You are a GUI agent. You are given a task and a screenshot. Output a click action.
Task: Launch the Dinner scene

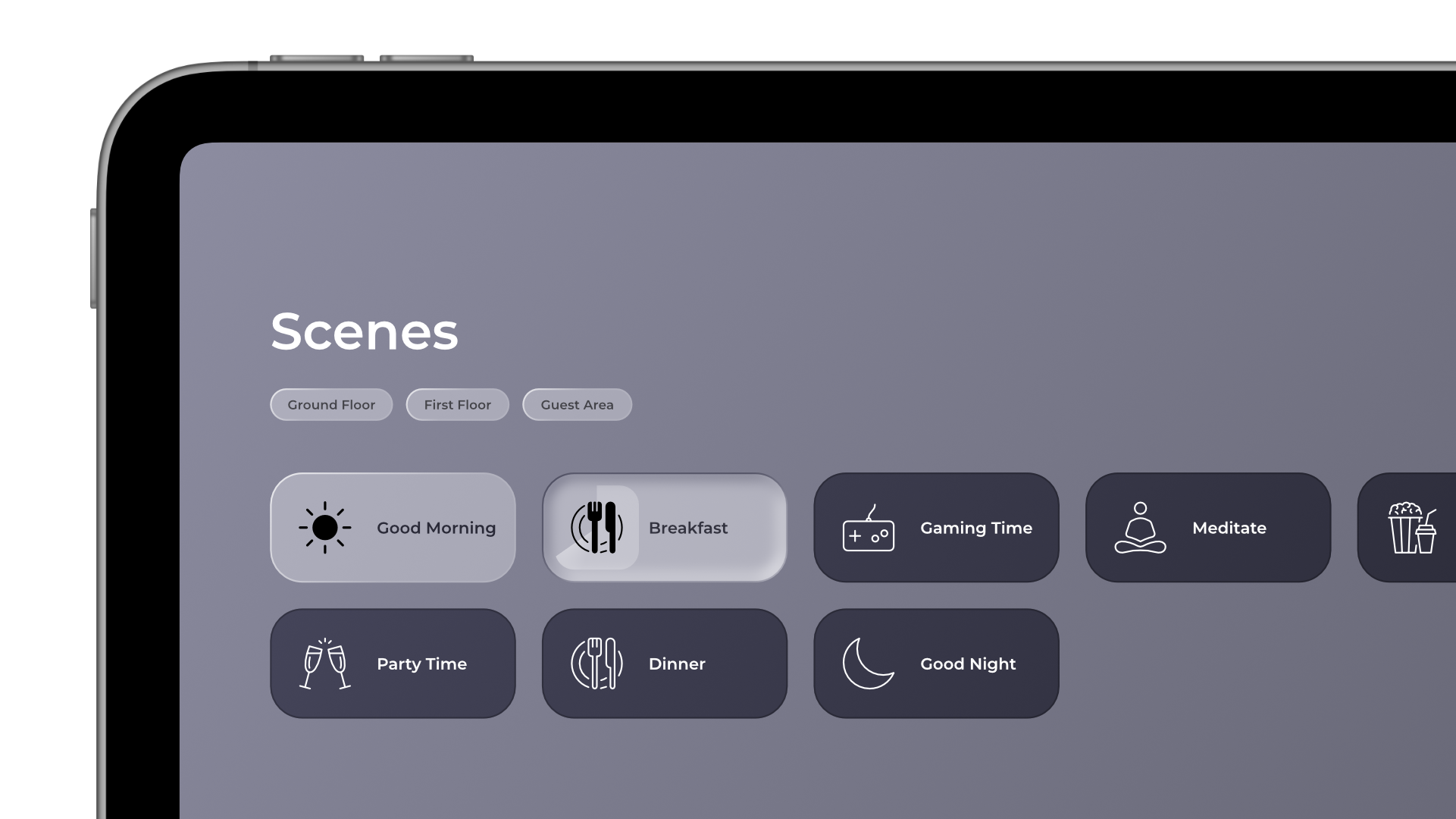click(664, 663)
